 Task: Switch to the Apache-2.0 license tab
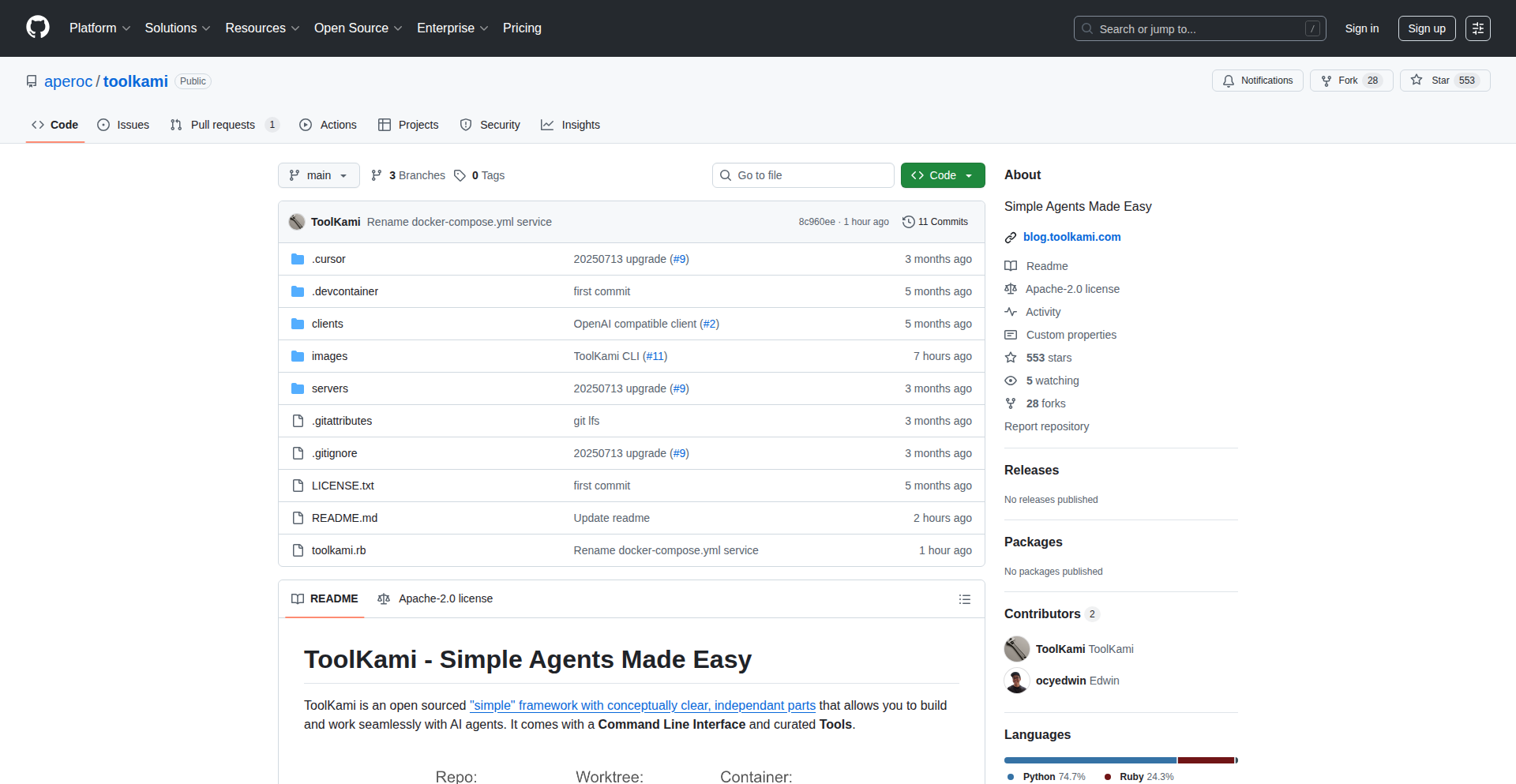coord(435,598)
